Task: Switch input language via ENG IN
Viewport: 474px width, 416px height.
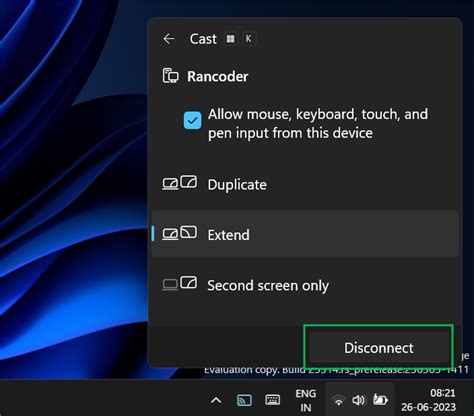Action: (x=306, y=400)
